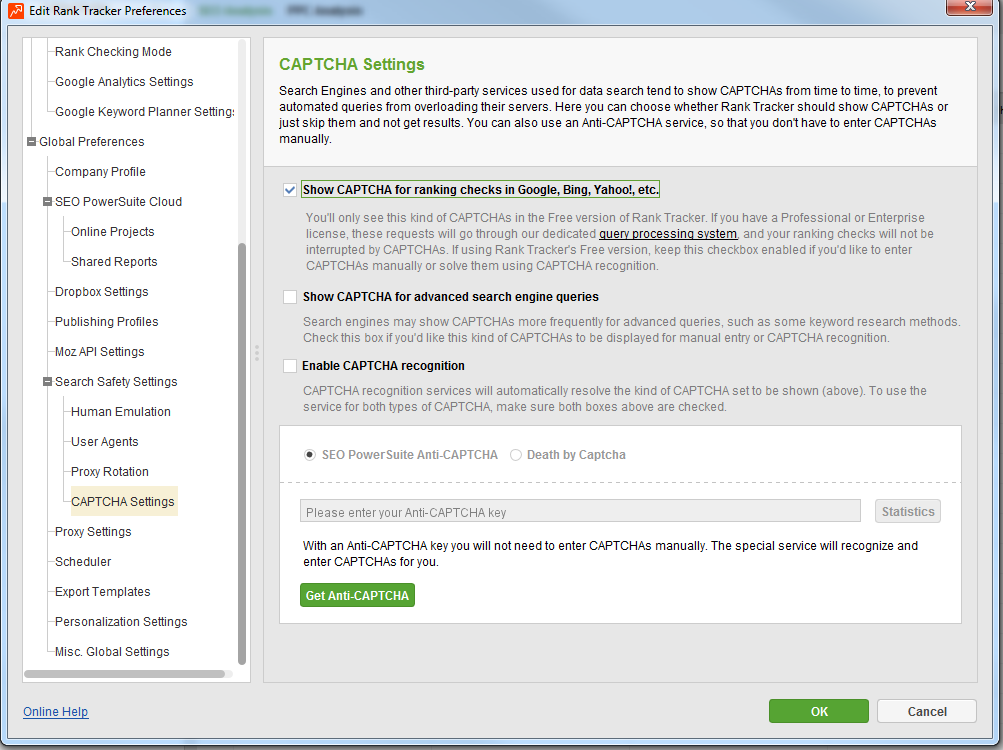This screenshot has width=1003, height=750.
Task: Enable Show CAPTCHA for ranking checks checkbox
Action: point(290,190)
